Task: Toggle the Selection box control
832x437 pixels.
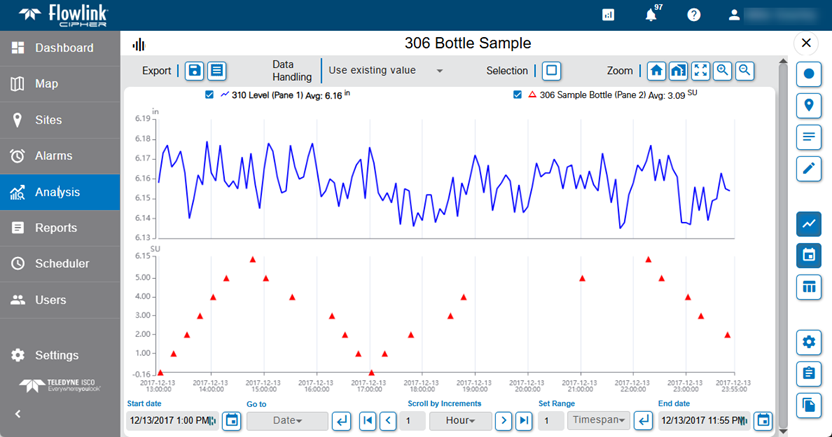Action: point(552,71)
